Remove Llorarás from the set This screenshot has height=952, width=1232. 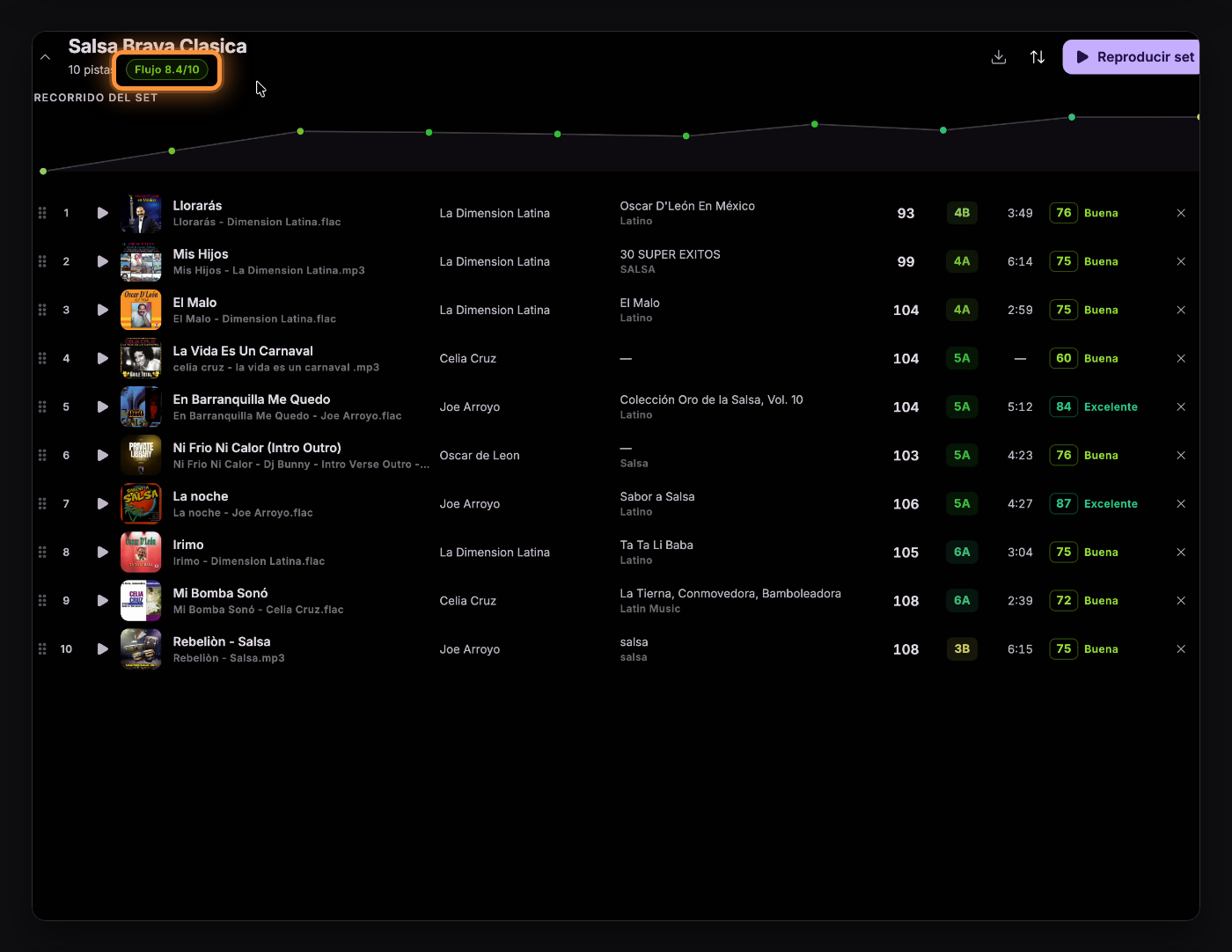point(1181,213)
